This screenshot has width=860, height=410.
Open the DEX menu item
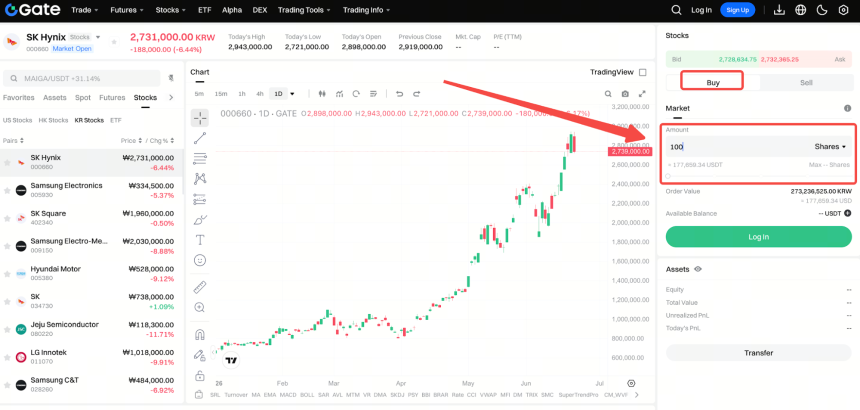pos(260,10)
